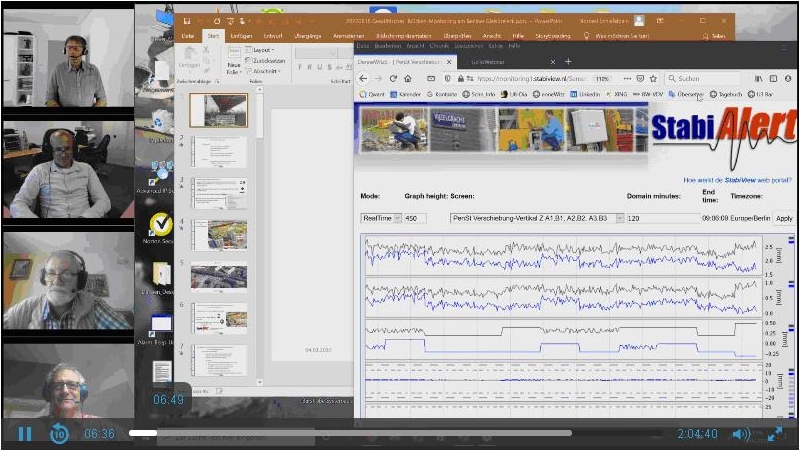
Task: Click the mail envelope icon in Firefox toolbar
Action: 431,78
